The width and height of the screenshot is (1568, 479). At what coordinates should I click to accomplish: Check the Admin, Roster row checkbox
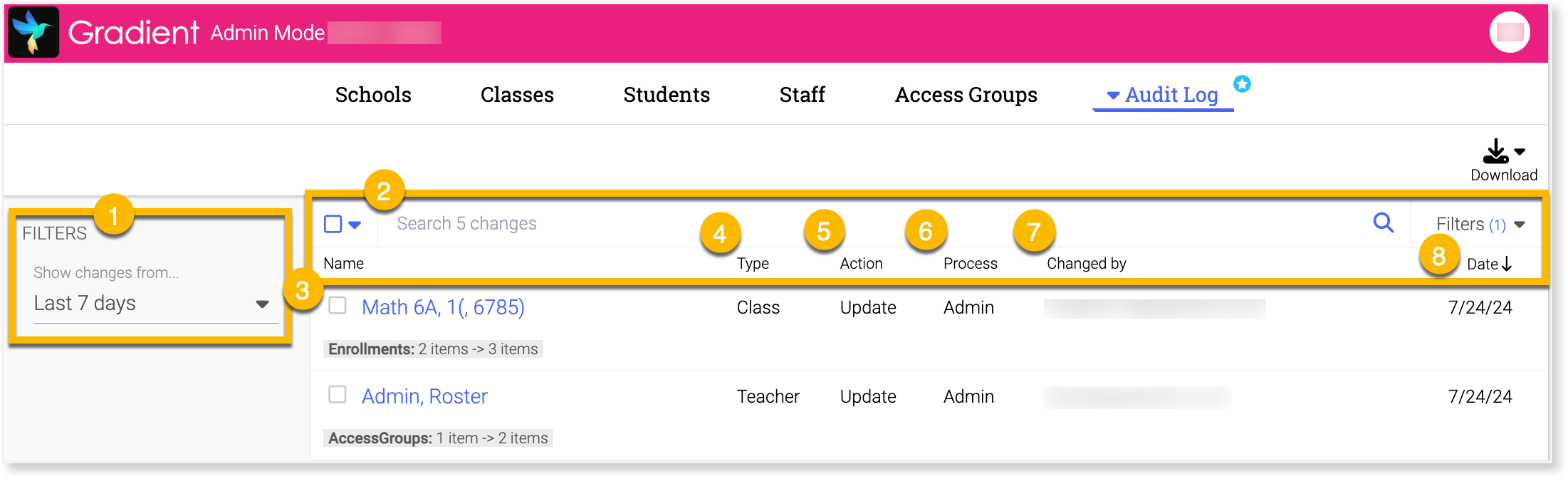coord(338,395)
